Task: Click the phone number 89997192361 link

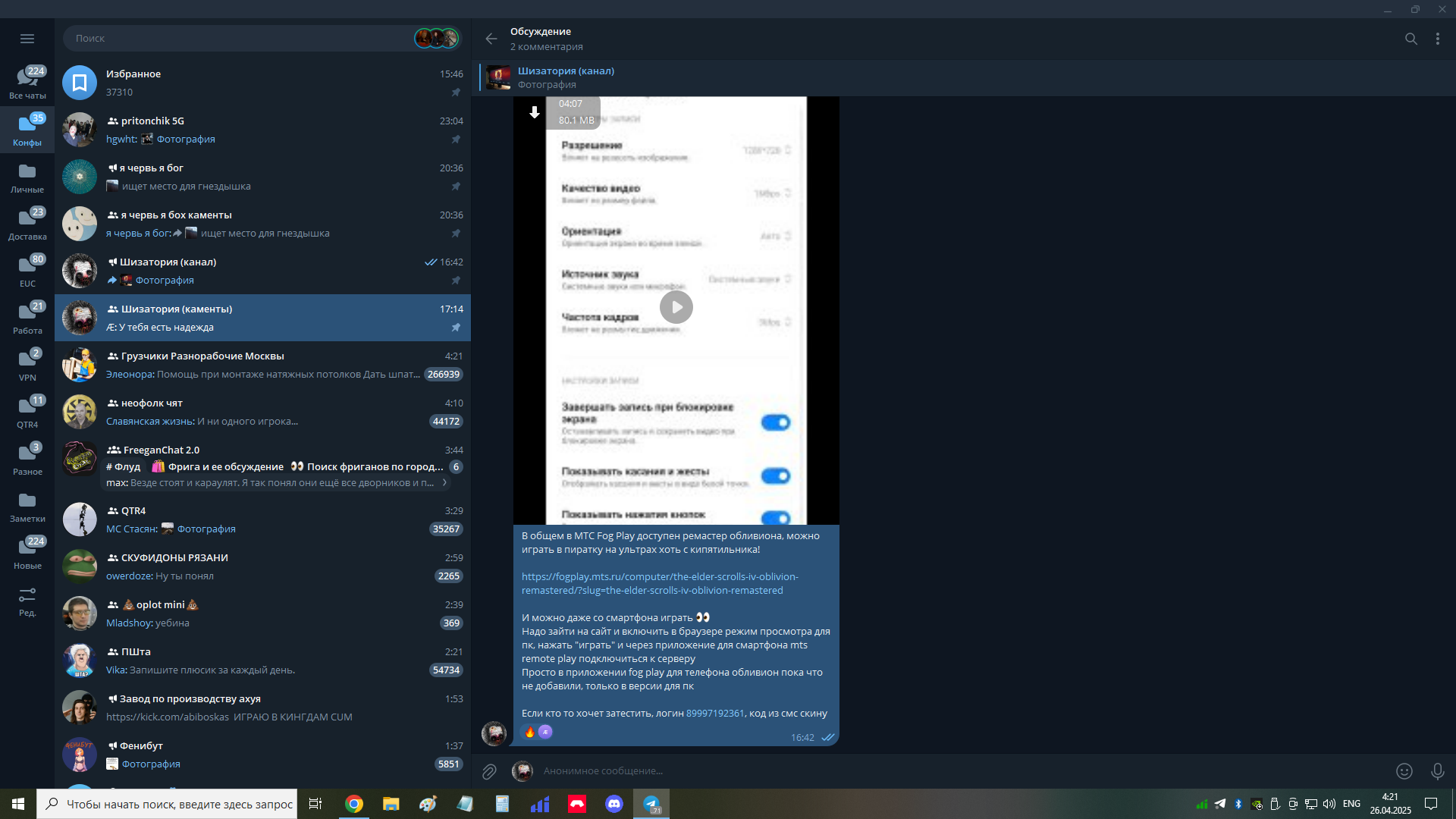Action: point(714,714)
